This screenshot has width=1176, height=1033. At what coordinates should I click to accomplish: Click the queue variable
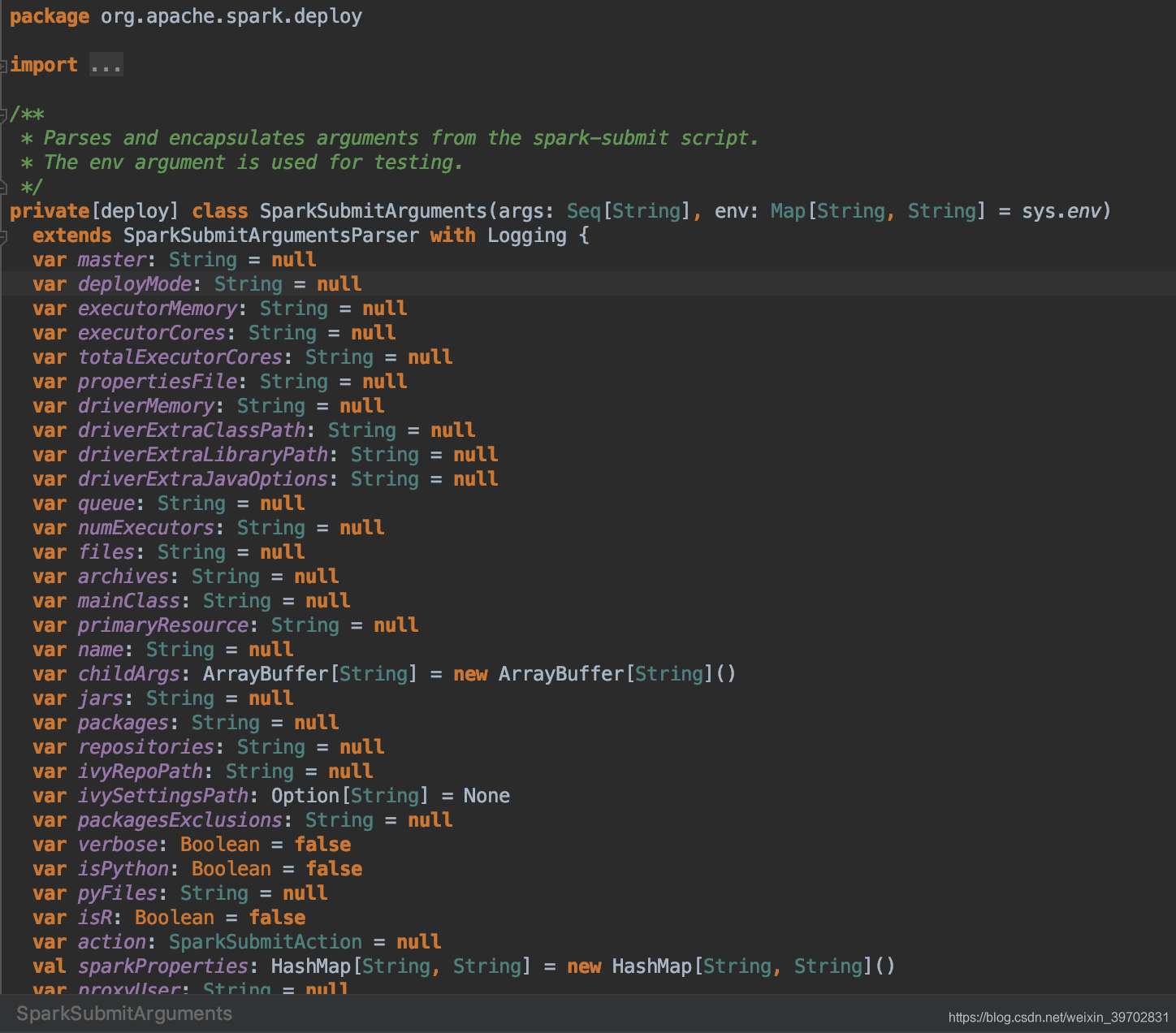coord(106,504)
